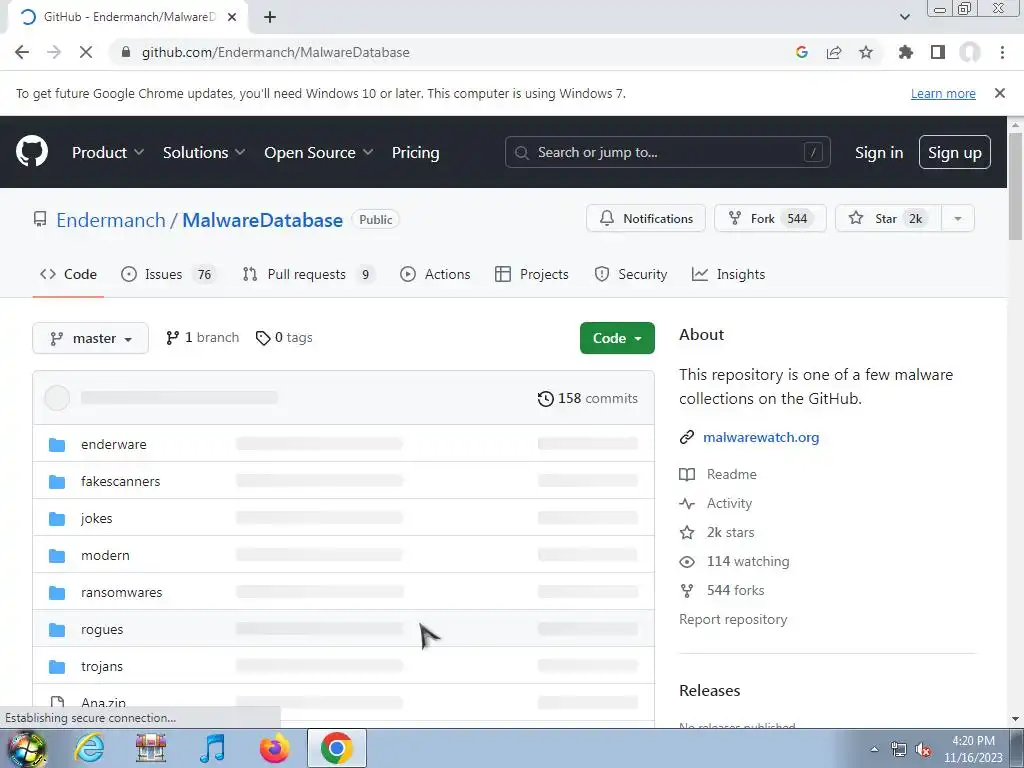The image size is (1024, 768).
Task: Click Sign in
Action: 879,152
